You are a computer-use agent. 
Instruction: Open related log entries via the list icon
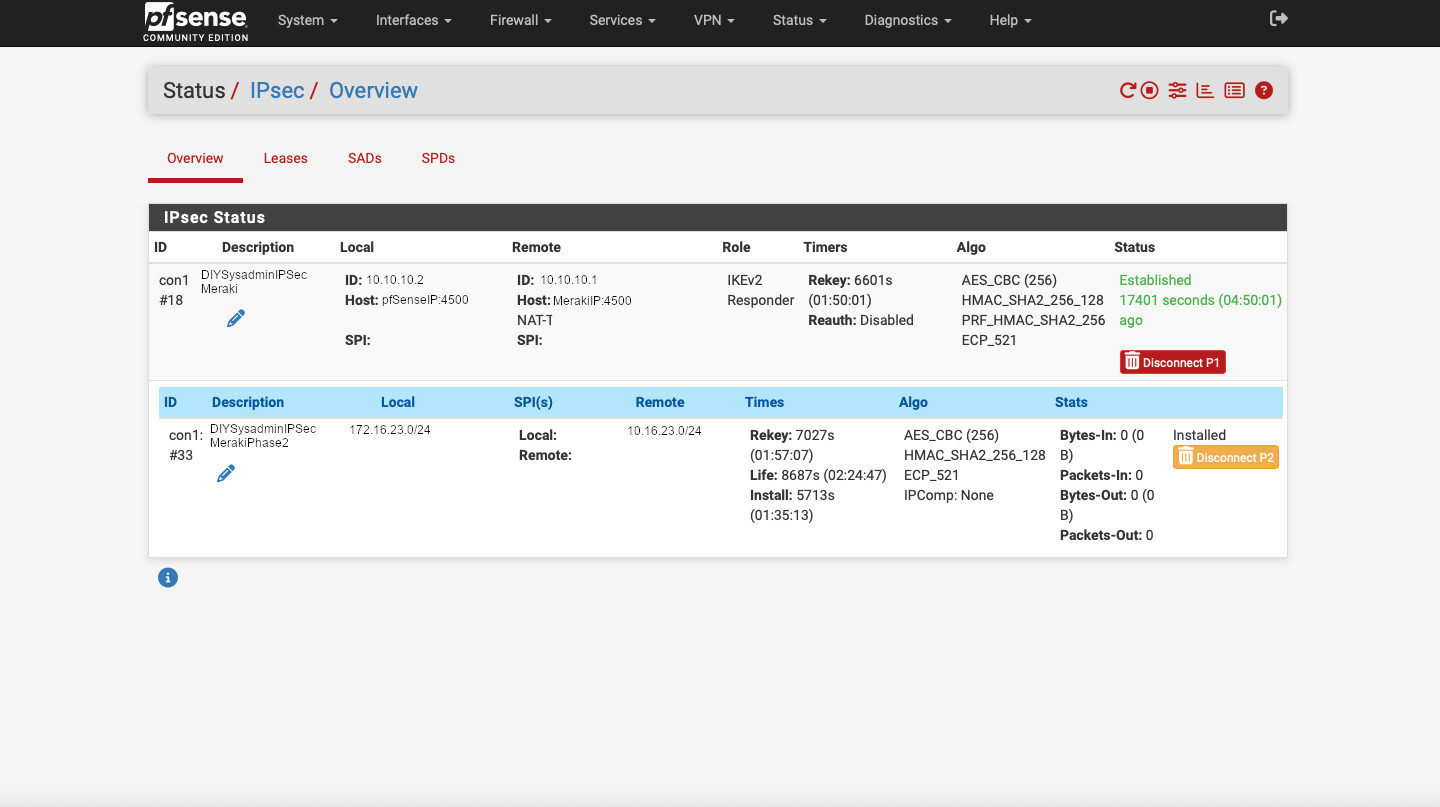point(1234,91)
